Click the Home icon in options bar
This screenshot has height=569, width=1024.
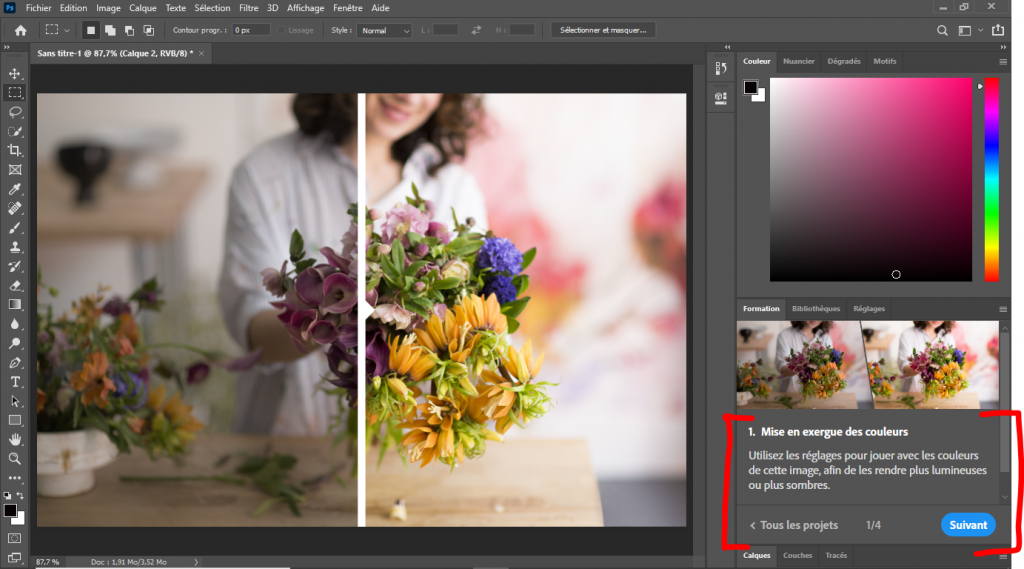[20, 30]
